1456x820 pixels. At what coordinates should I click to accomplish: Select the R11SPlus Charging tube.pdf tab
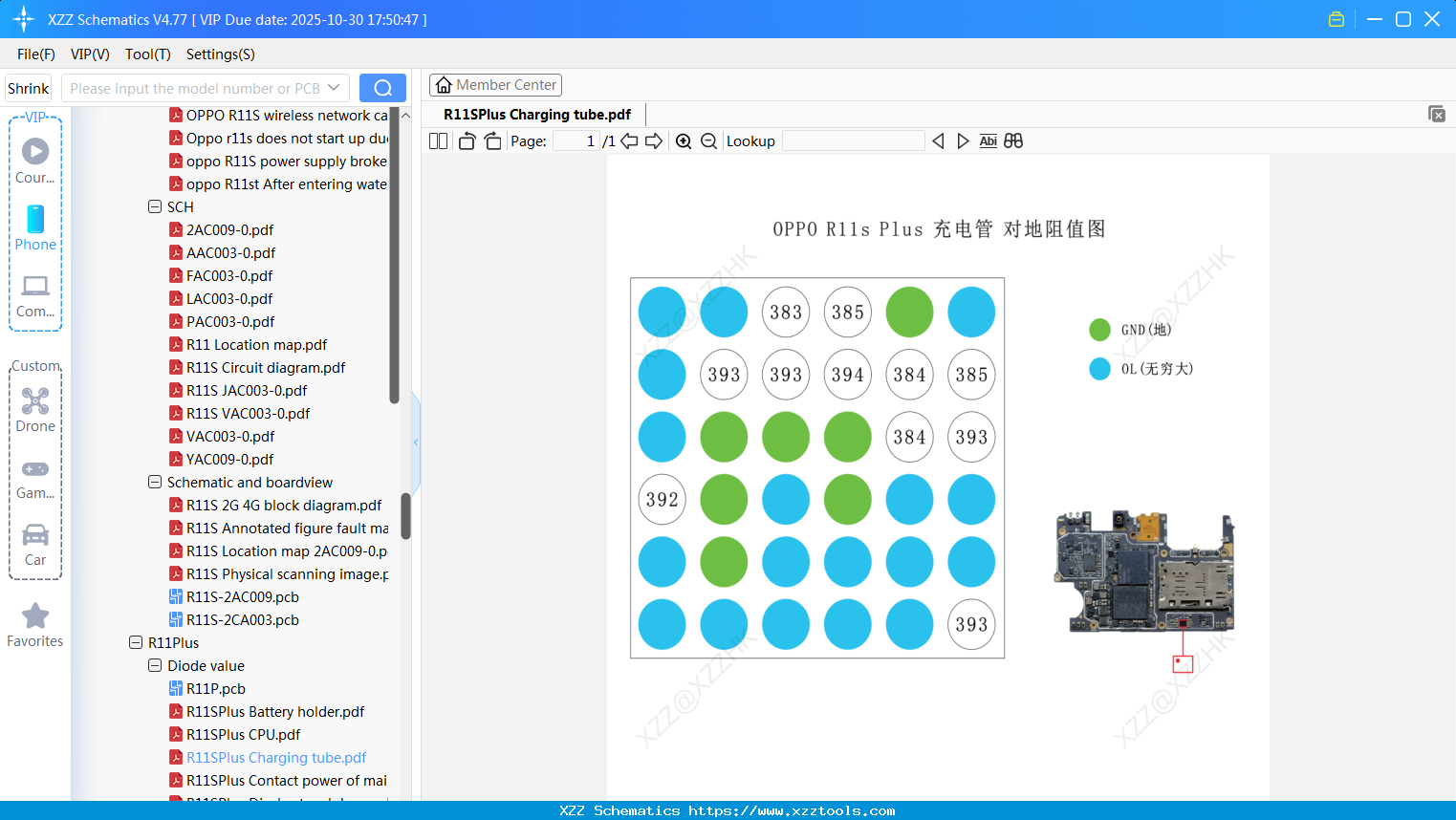tap(537, 115)
